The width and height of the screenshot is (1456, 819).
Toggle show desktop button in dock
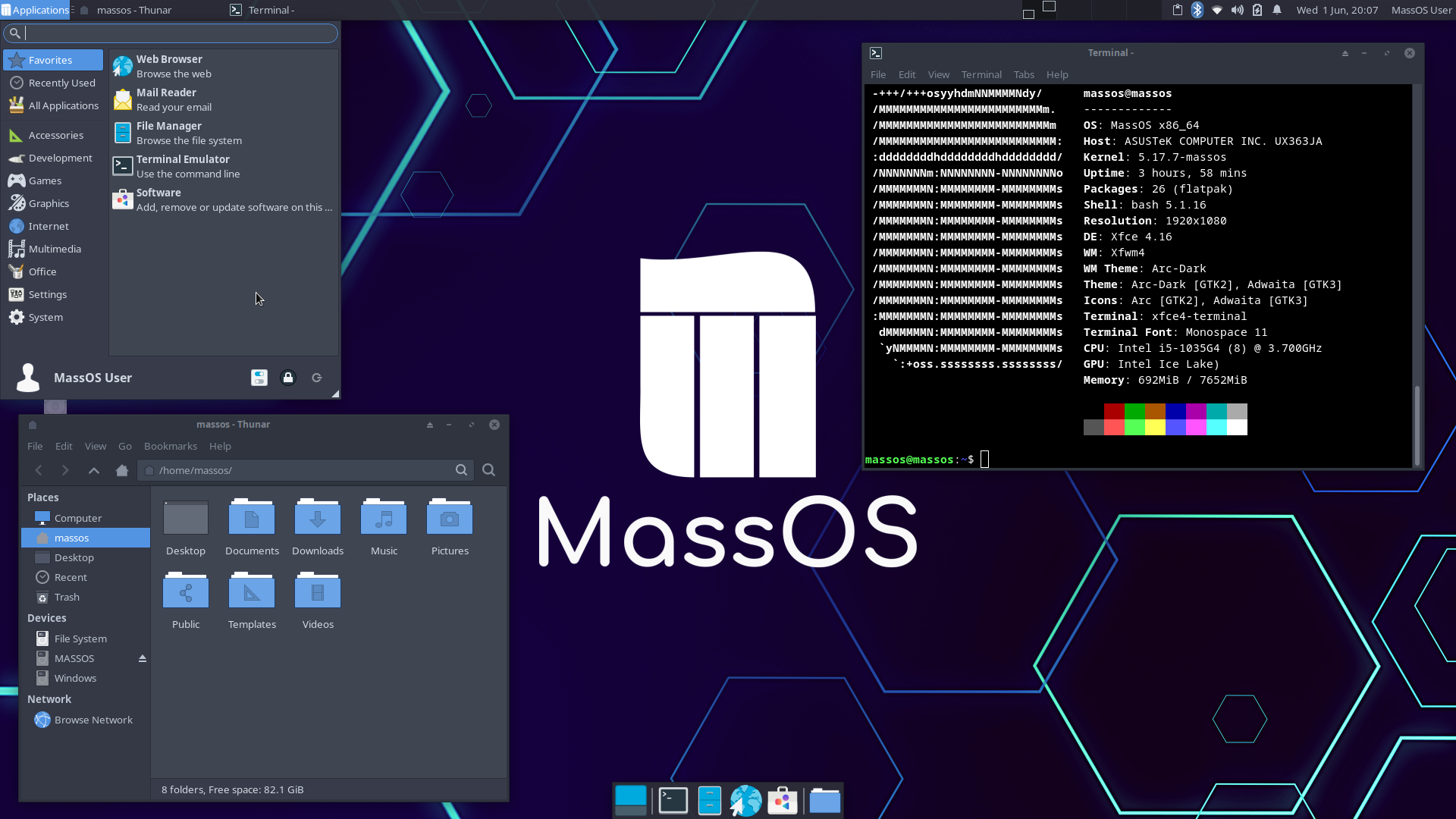pos(631,801)
